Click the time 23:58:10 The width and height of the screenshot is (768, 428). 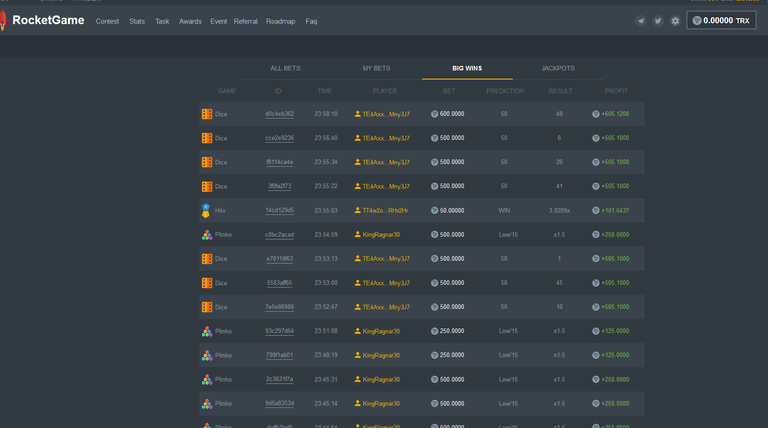click(326, 114)
